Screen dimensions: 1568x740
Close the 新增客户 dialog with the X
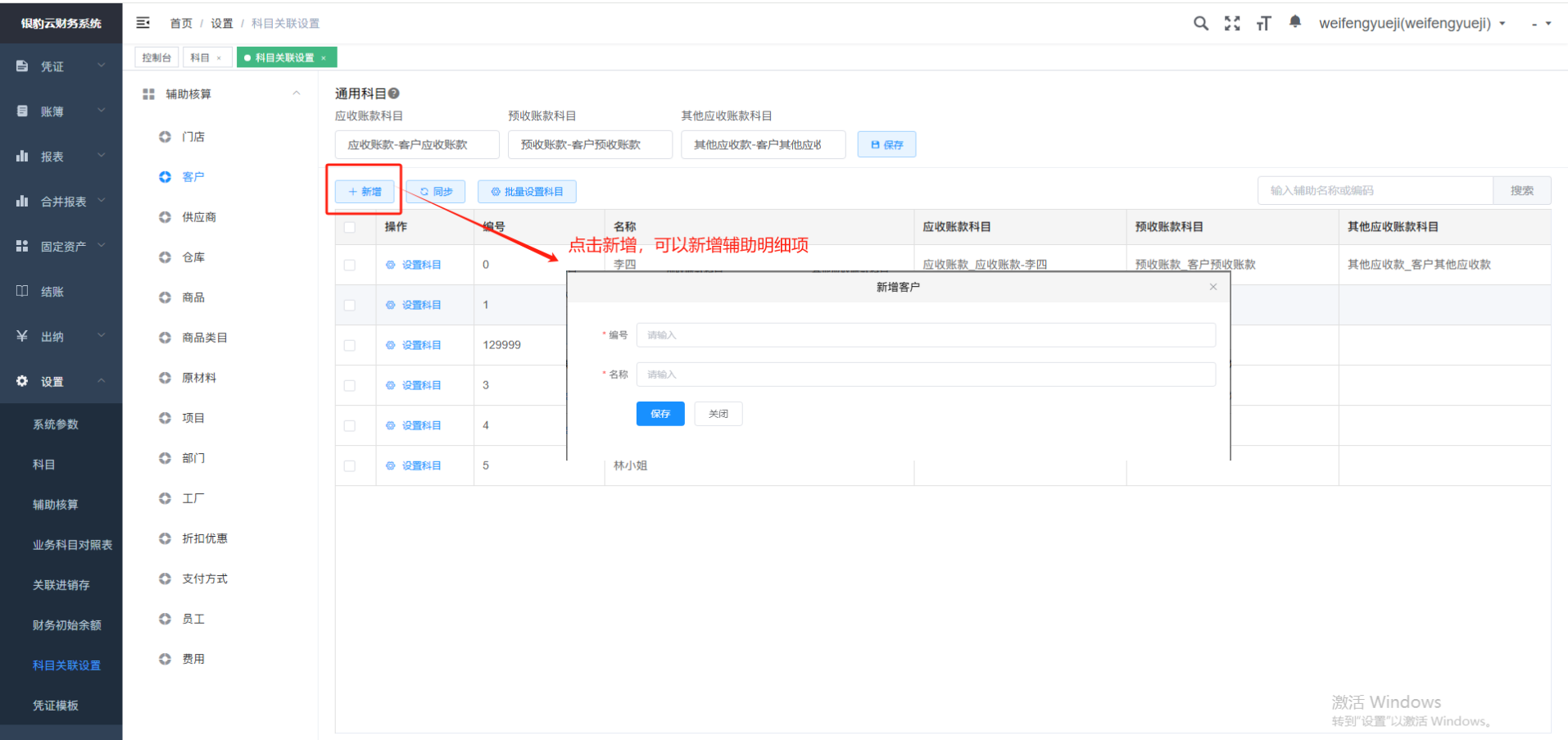point(1213,287)
